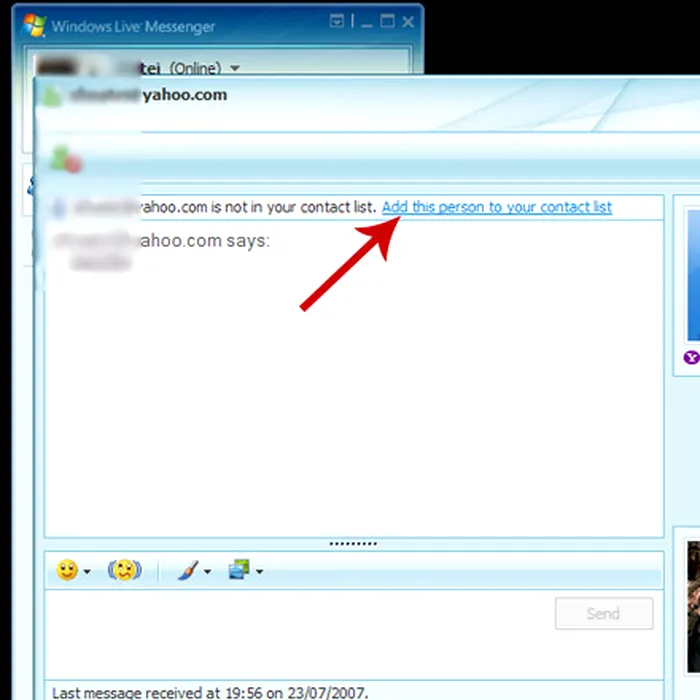This screenshot has width=700, height=700.
Task: Maximize the Windows Live Messenger window
Action: [x=387, y=21]
